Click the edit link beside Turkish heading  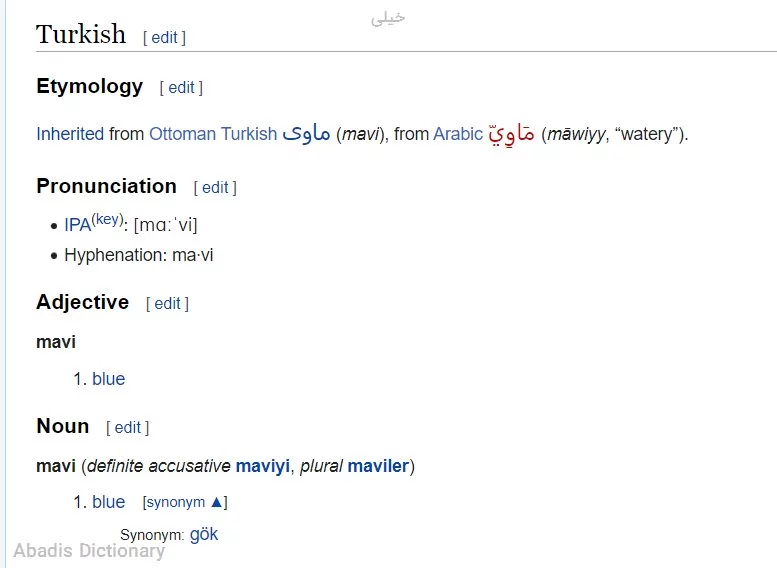point(164,38)
